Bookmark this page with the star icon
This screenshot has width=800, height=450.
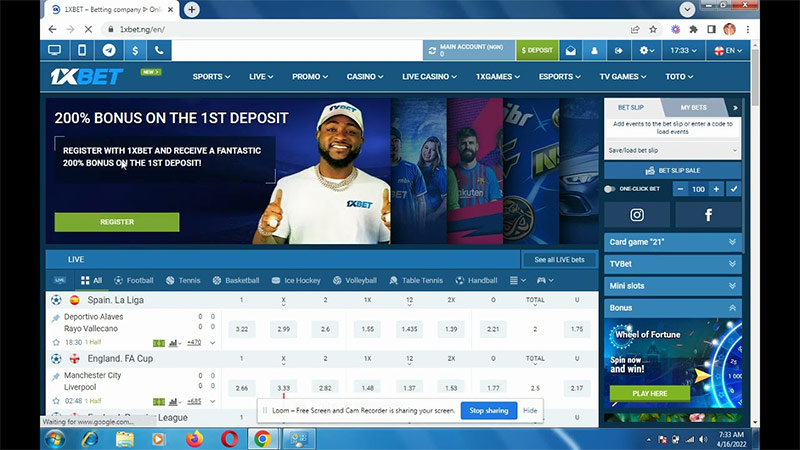coord(653,30)
